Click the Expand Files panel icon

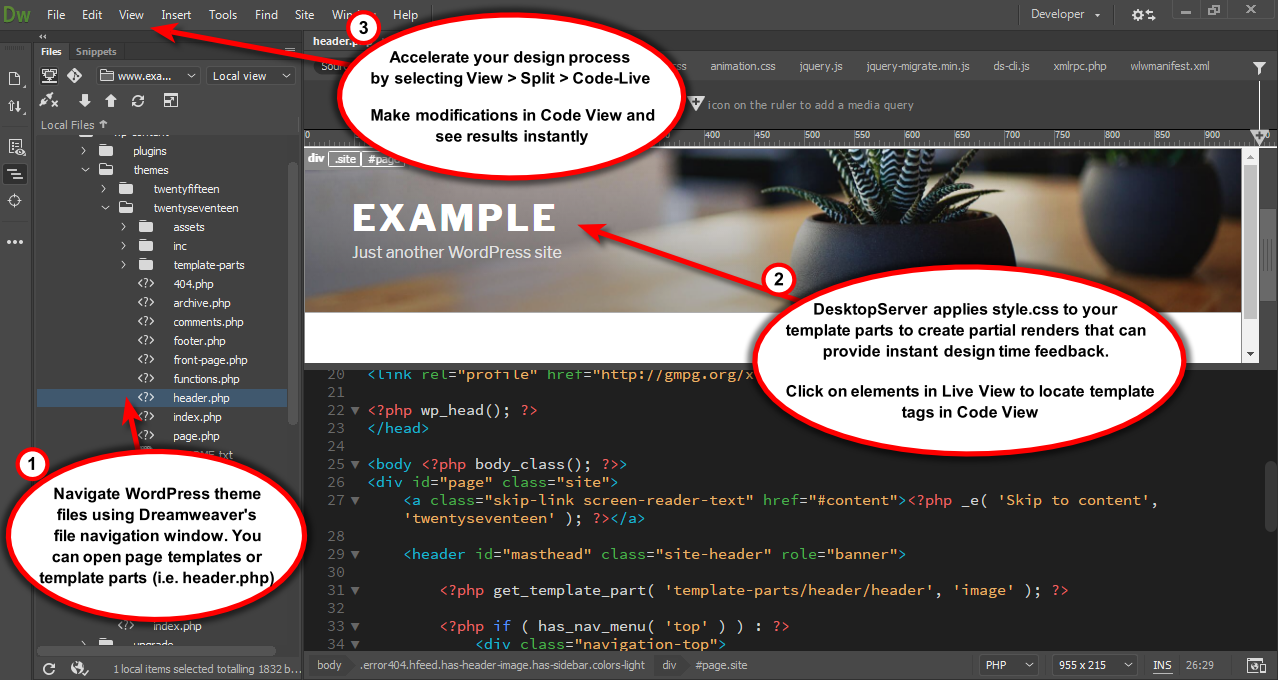click(171, 101)
